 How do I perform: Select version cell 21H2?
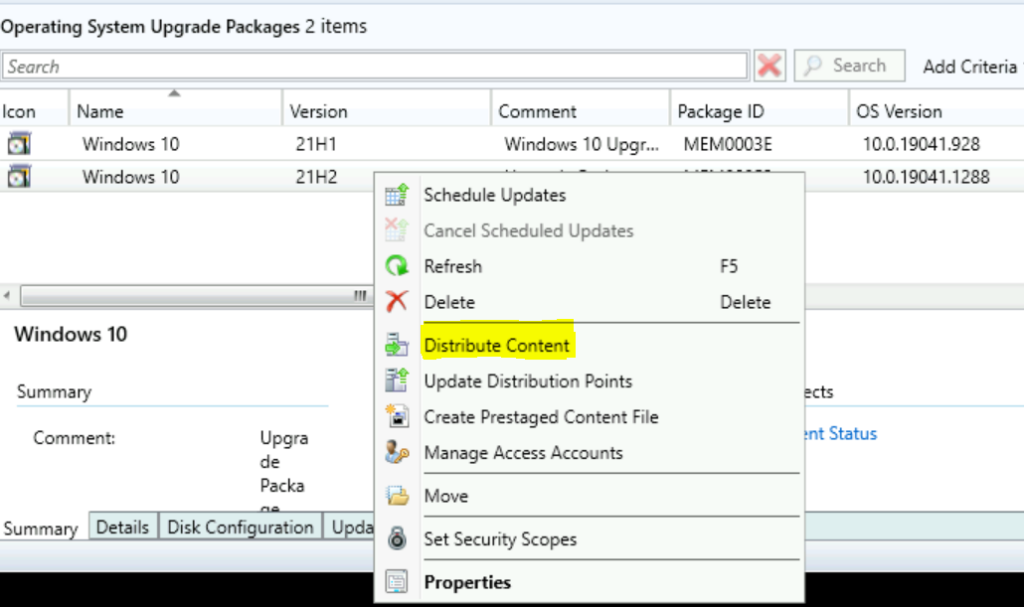(x=316, y=176)
